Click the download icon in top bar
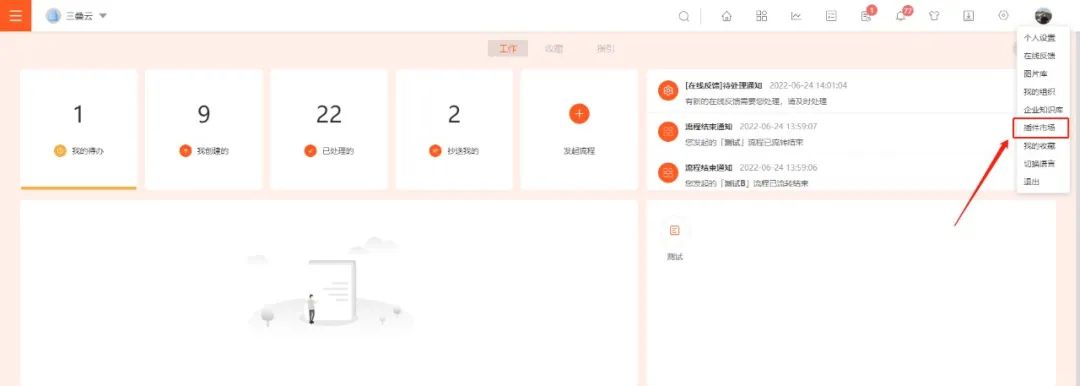 (x=968, y=17)
